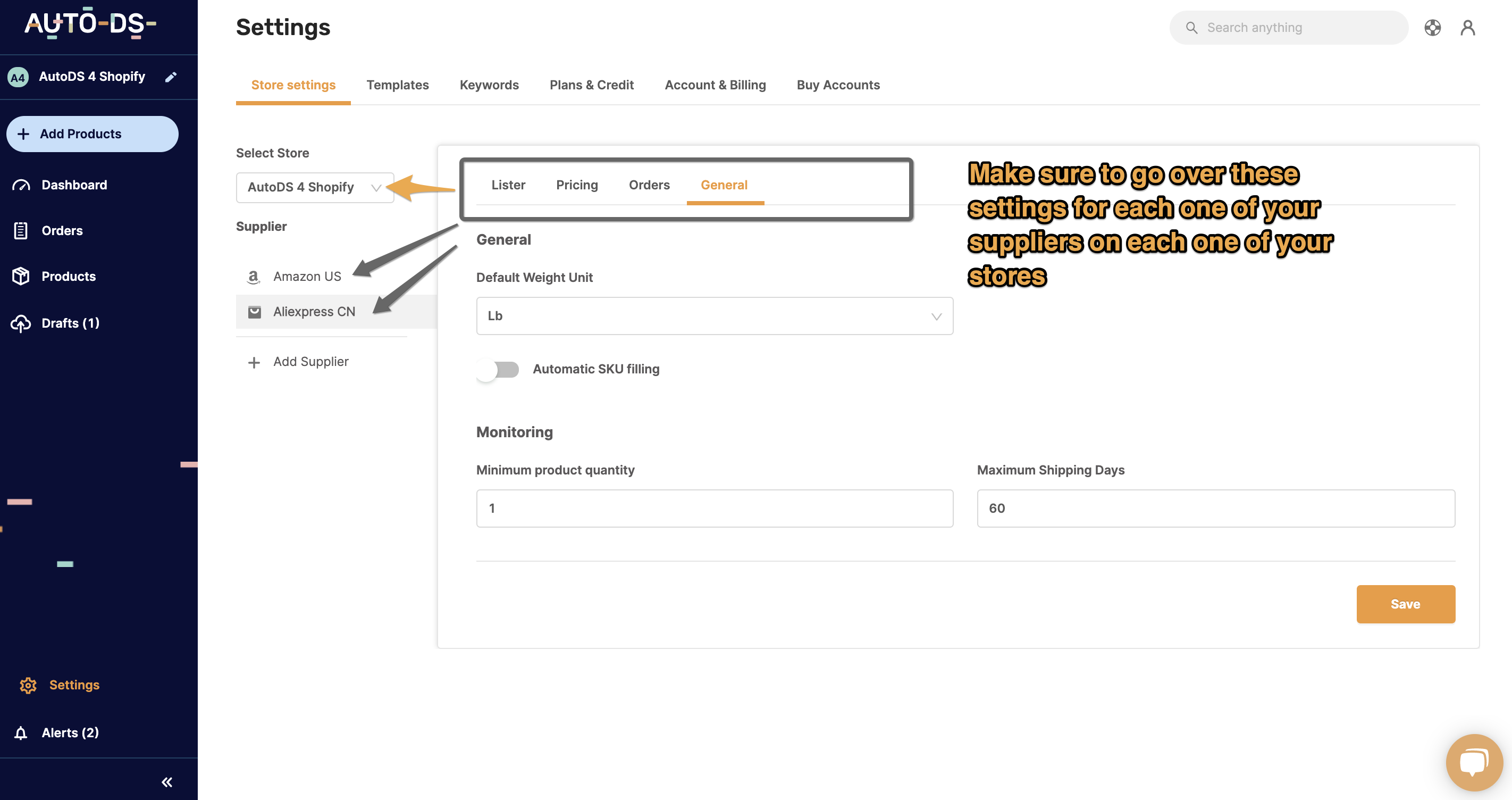Open the help lifebuoy icon
The width and height of the screenshot is (1512, 800).
point(1432,28)
